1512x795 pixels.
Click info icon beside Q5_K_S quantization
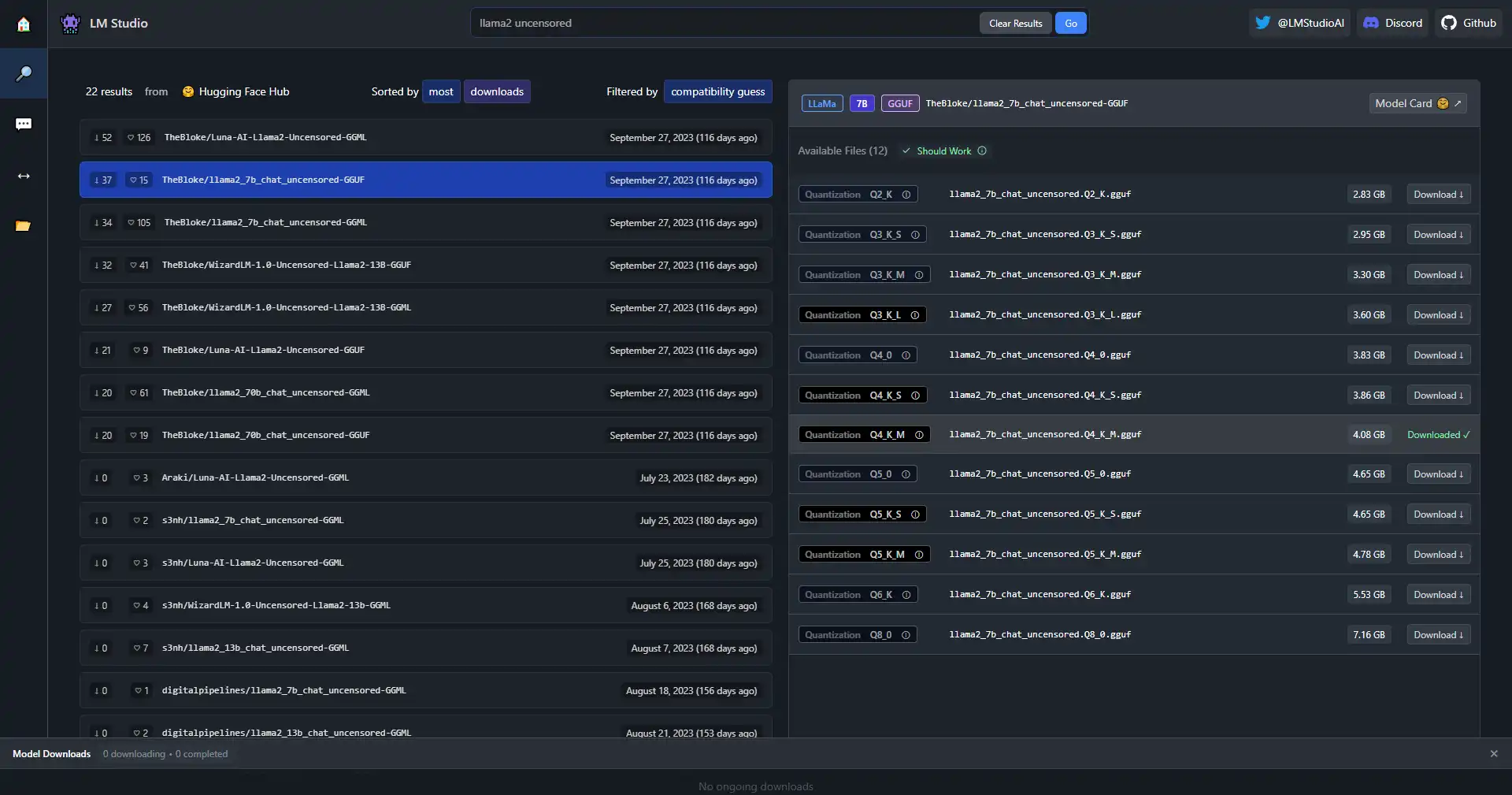pyautogui.click(x=915, y=515)
